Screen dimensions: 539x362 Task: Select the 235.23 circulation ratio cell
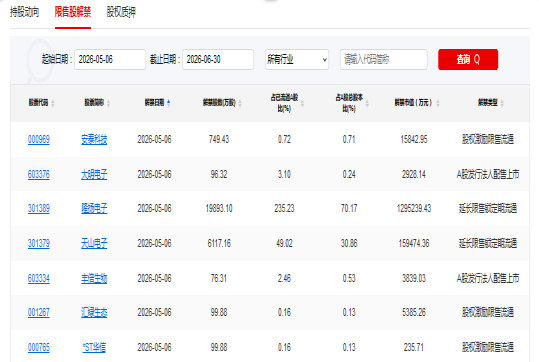pos(284,209)
